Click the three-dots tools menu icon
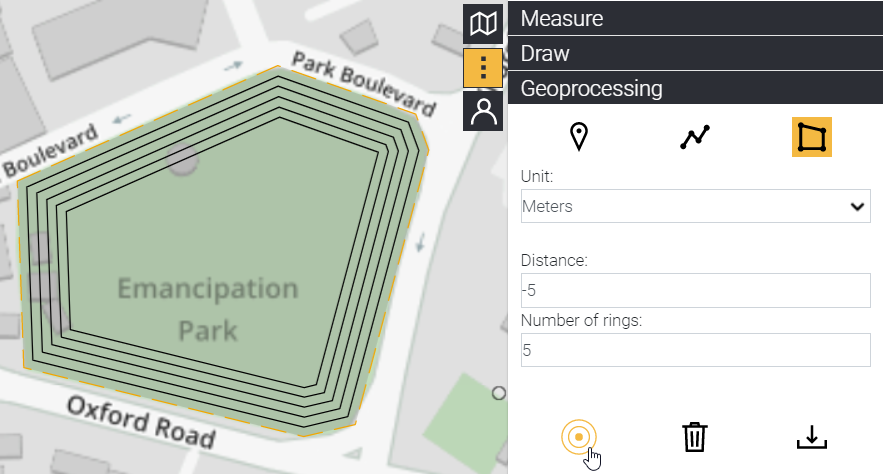Screen dimensions: 883x474 tap(484, 67)
